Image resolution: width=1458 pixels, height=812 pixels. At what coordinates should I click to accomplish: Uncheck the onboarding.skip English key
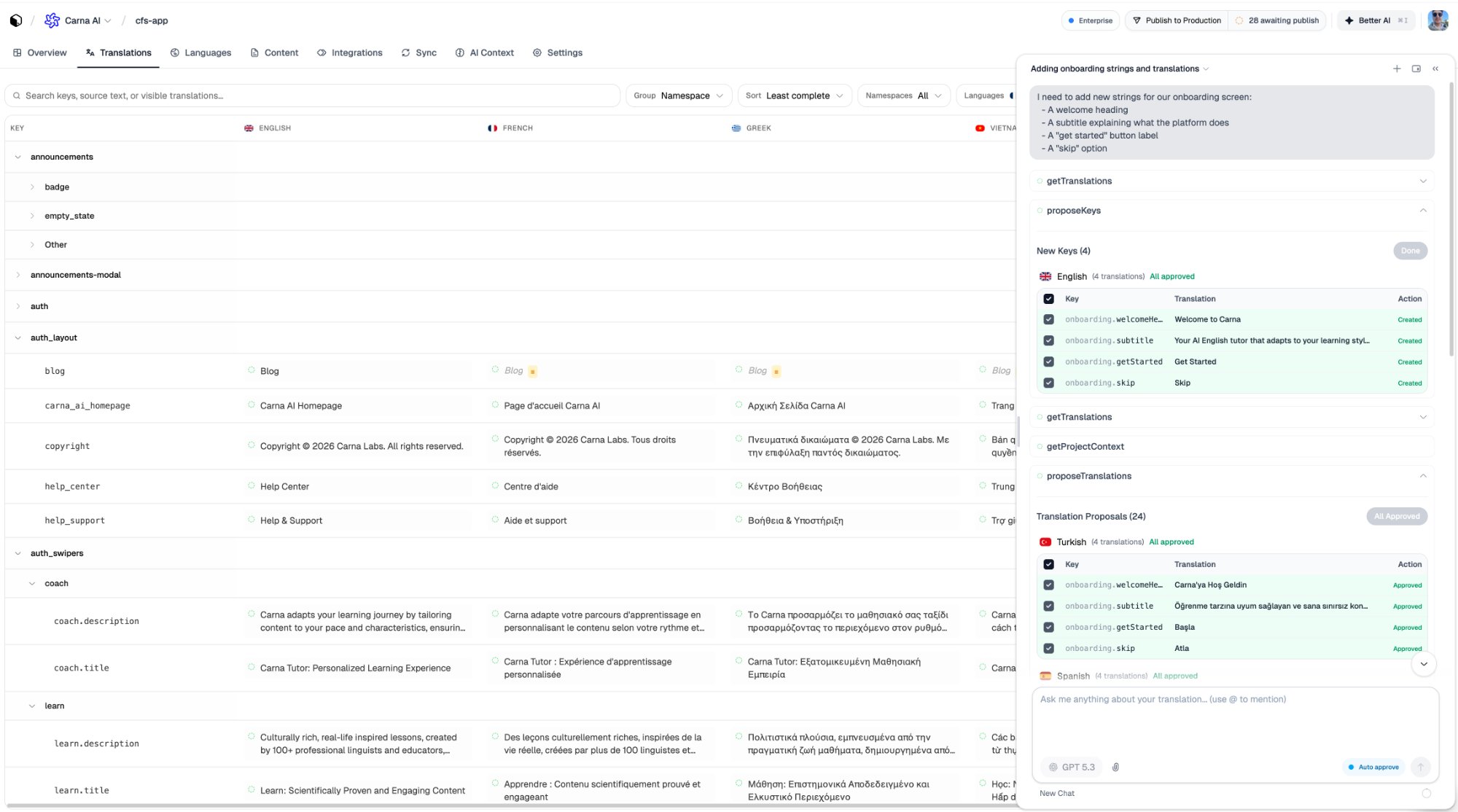pyautogui.click(x=1049, y=382)
